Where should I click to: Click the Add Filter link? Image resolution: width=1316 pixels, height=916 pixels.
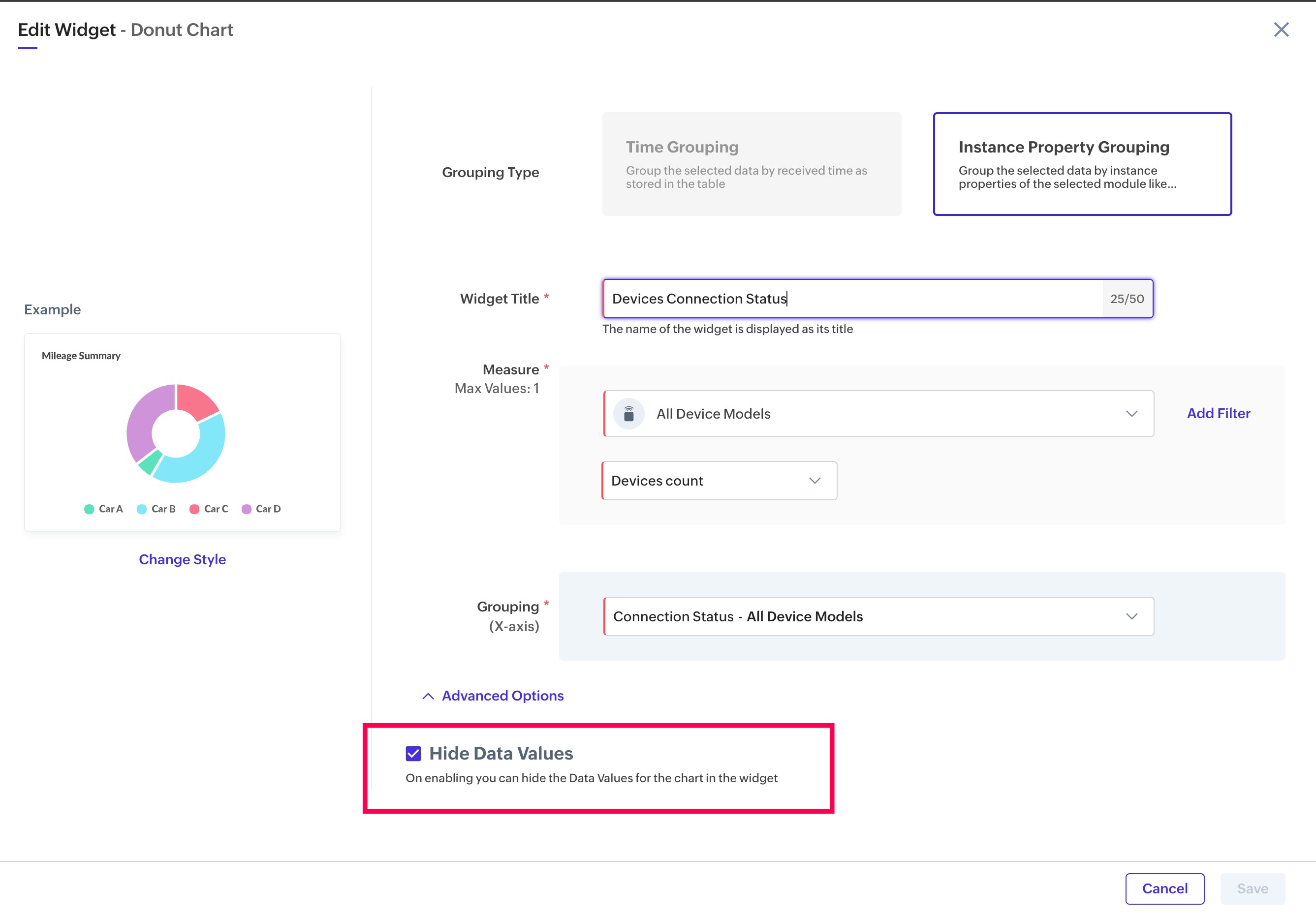(1218, 413)
